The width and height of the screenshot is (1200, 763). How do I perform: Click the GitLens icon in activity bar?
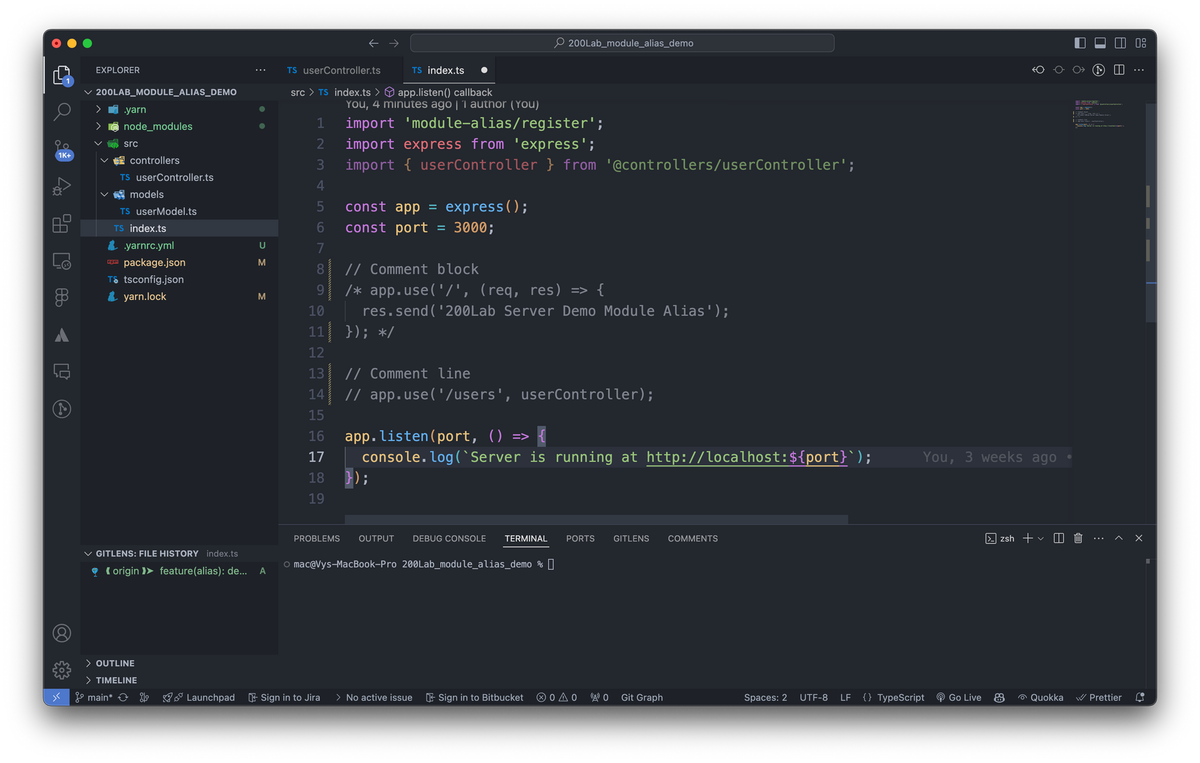62,409
